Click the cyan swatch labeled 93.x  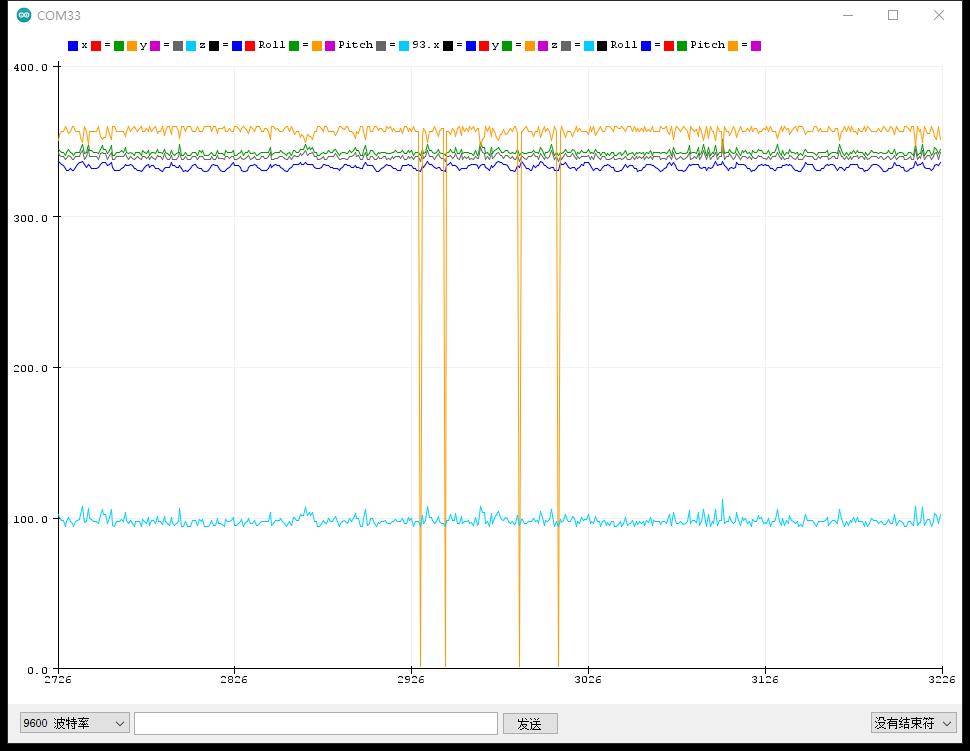tap(404, 46)
